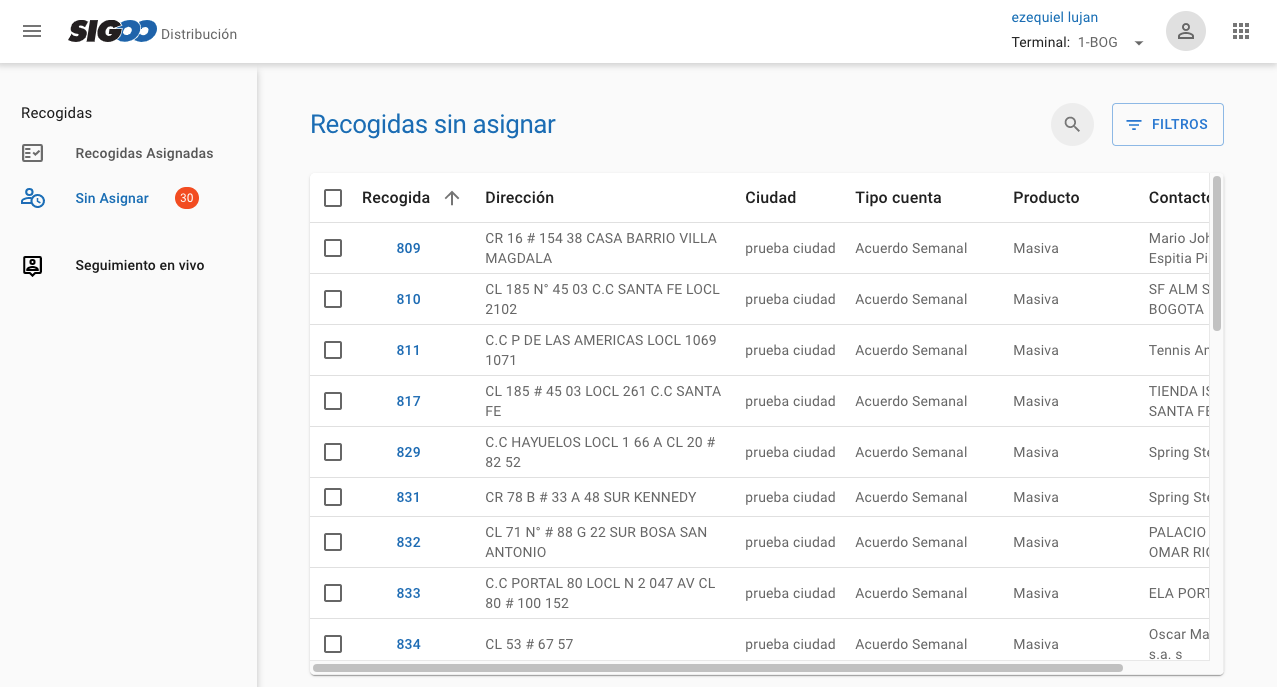Click the SIGOO Distribución logo

coord(152,32)
